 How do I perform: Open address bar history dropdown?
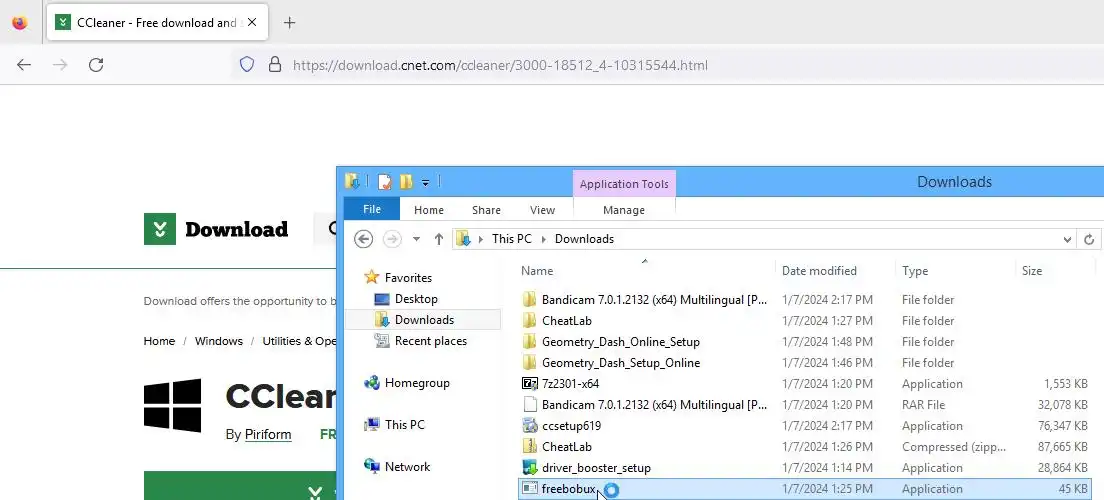tap(1067, 239)
